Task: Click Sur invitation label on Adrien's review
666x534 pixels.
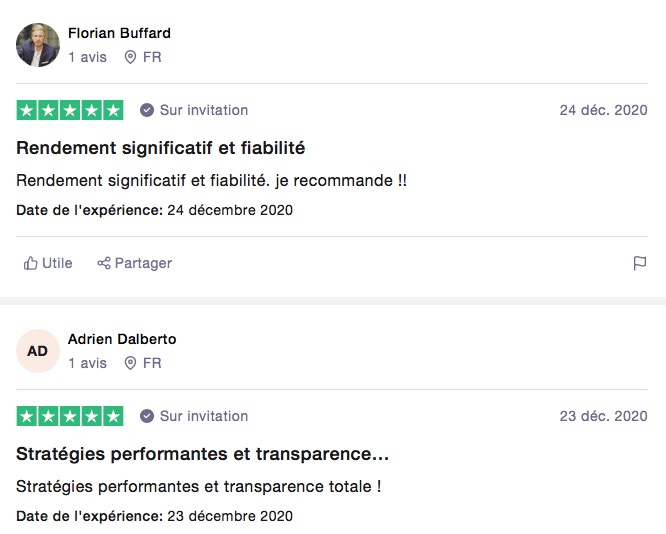Action: [x=204, y=416]
